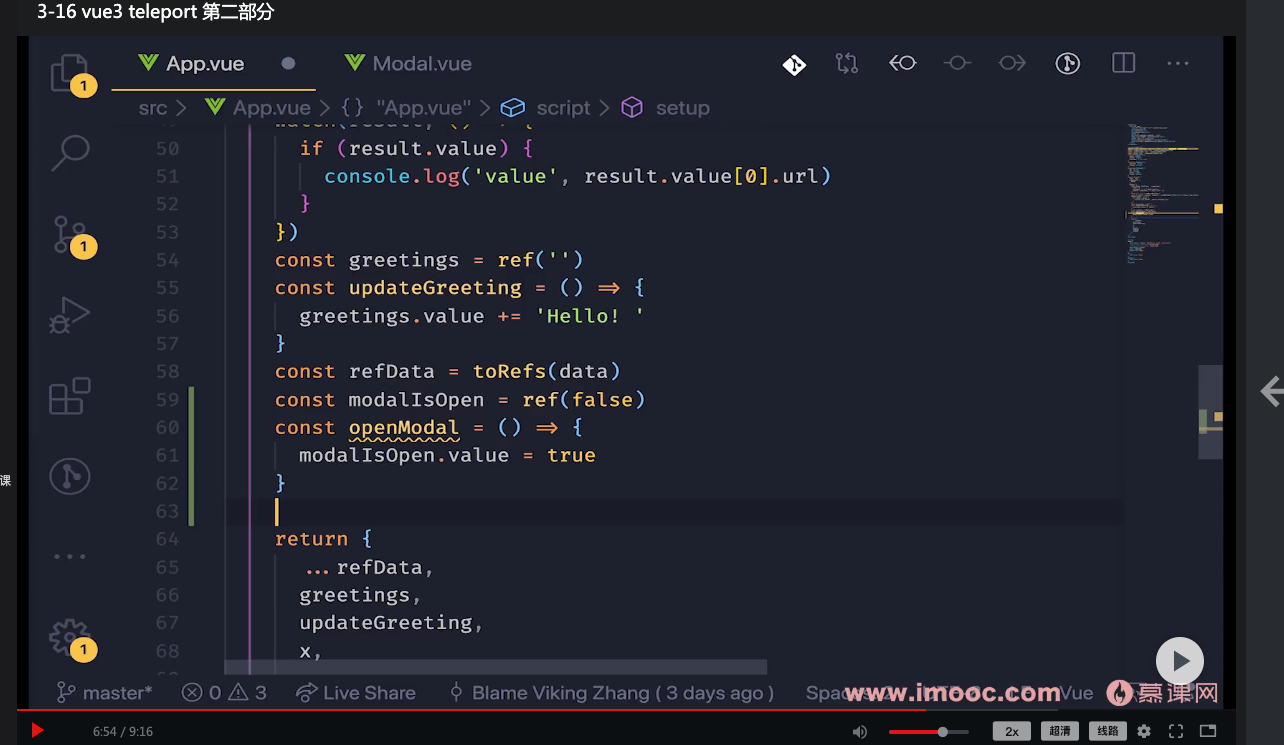Click the video title 3-16 vue3 teleport
1284x745 pixels.
point(156,13)
